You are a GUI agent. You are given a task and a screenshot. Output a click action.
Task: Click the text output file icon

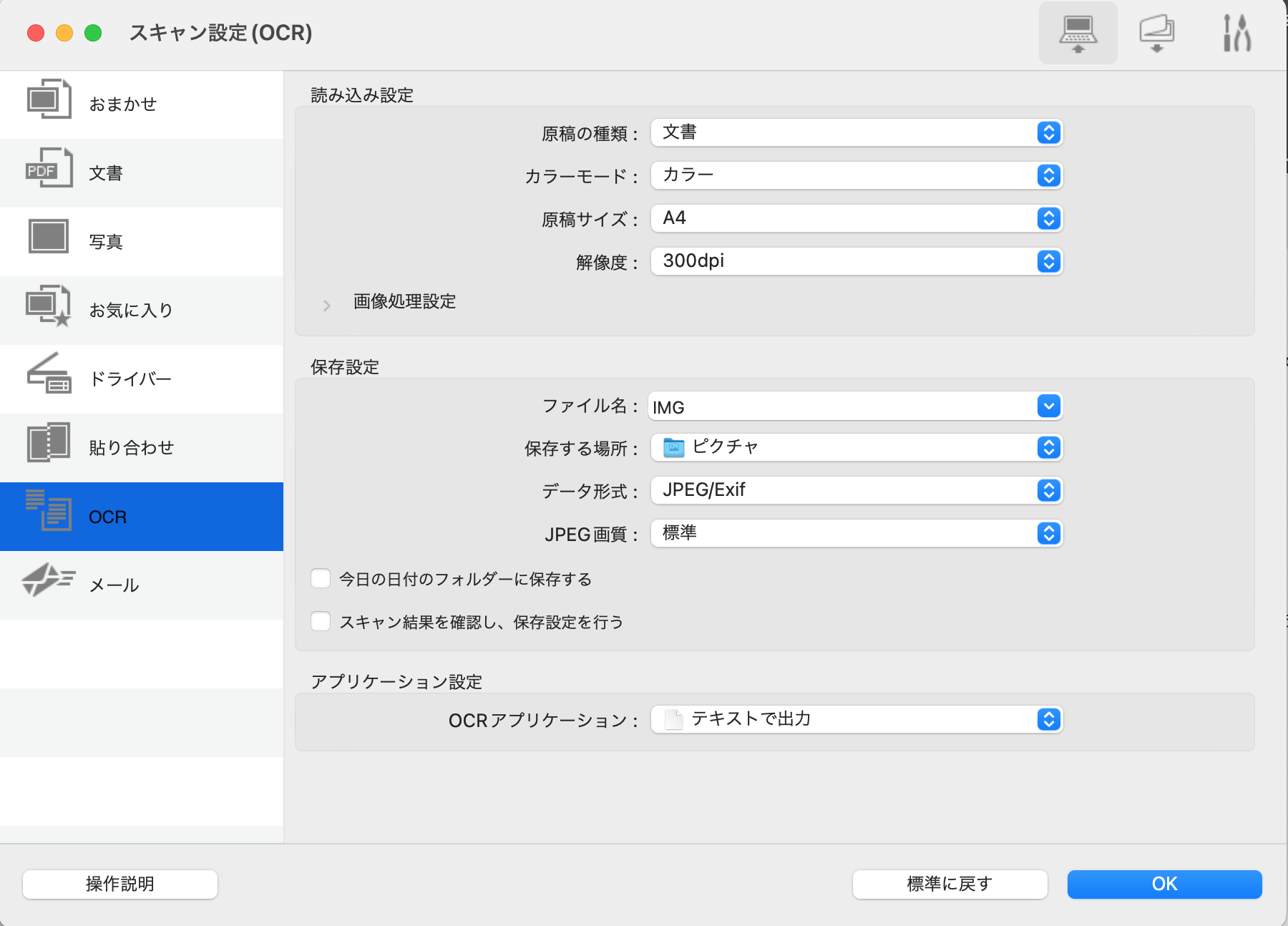674,719
